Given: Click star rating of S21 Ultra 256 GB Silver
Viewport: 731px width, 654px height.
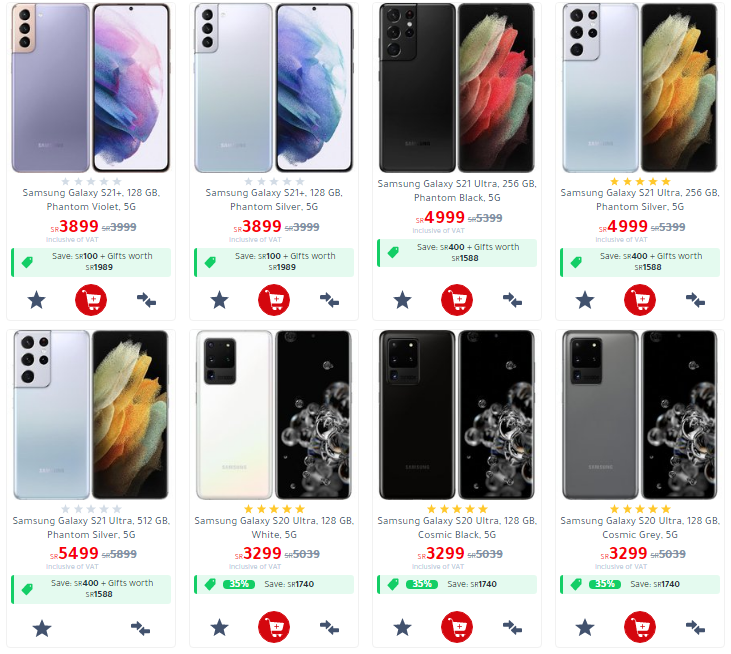Looking at the screenshot, I should [x=640, y=181].
